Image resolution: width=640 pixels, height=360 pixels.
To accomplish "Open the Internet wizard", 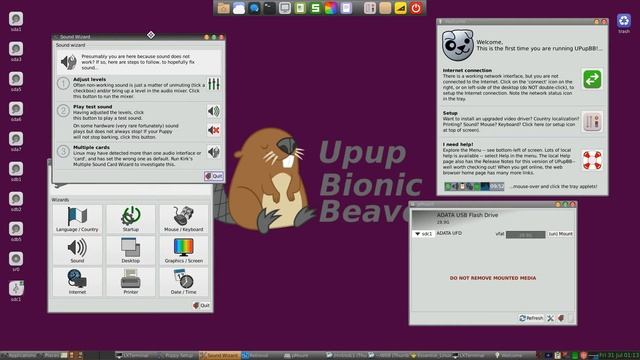I will [77, 282].
